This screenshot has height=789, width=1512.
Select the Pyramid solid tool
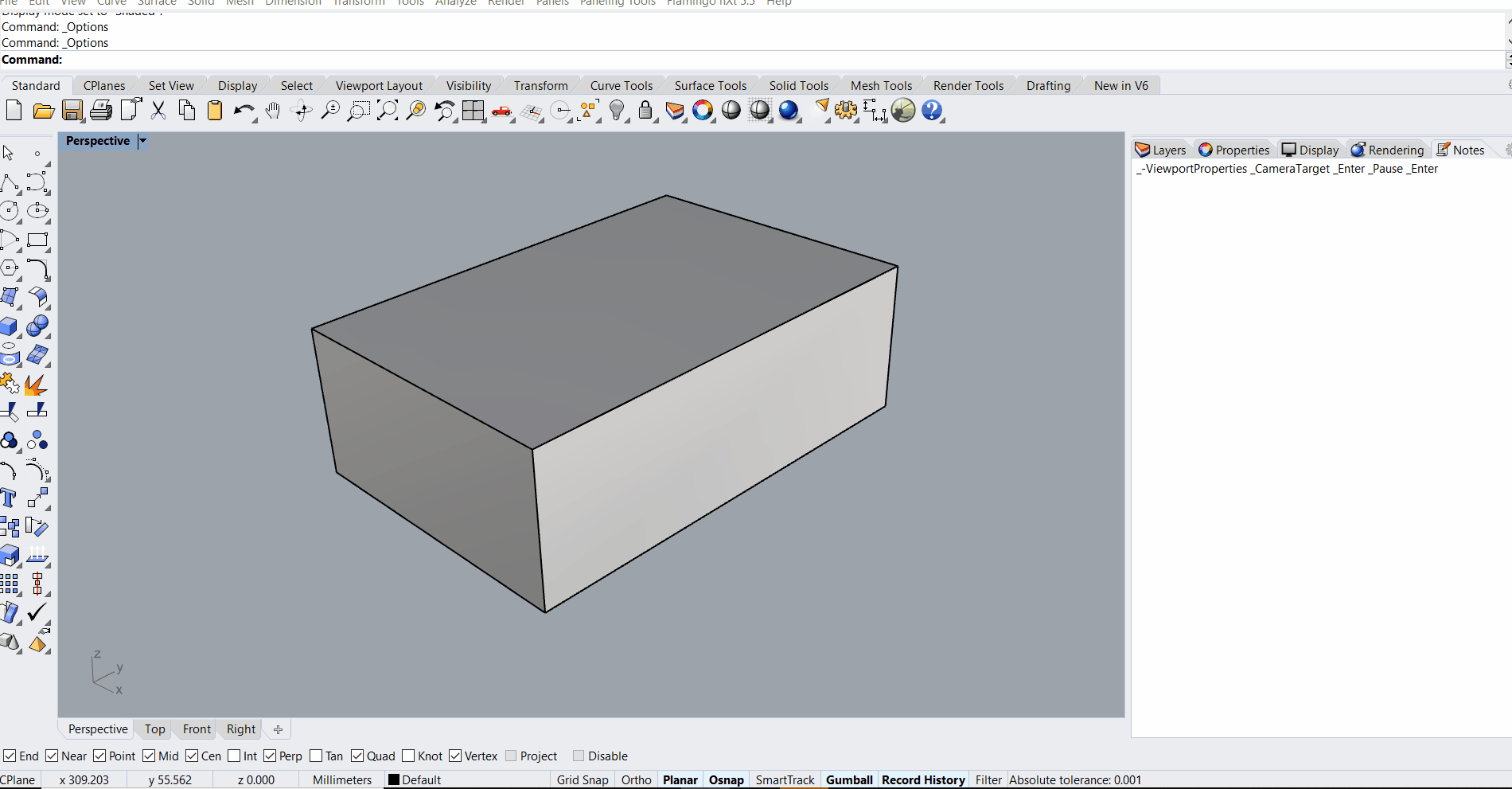(x=37, y=642)
